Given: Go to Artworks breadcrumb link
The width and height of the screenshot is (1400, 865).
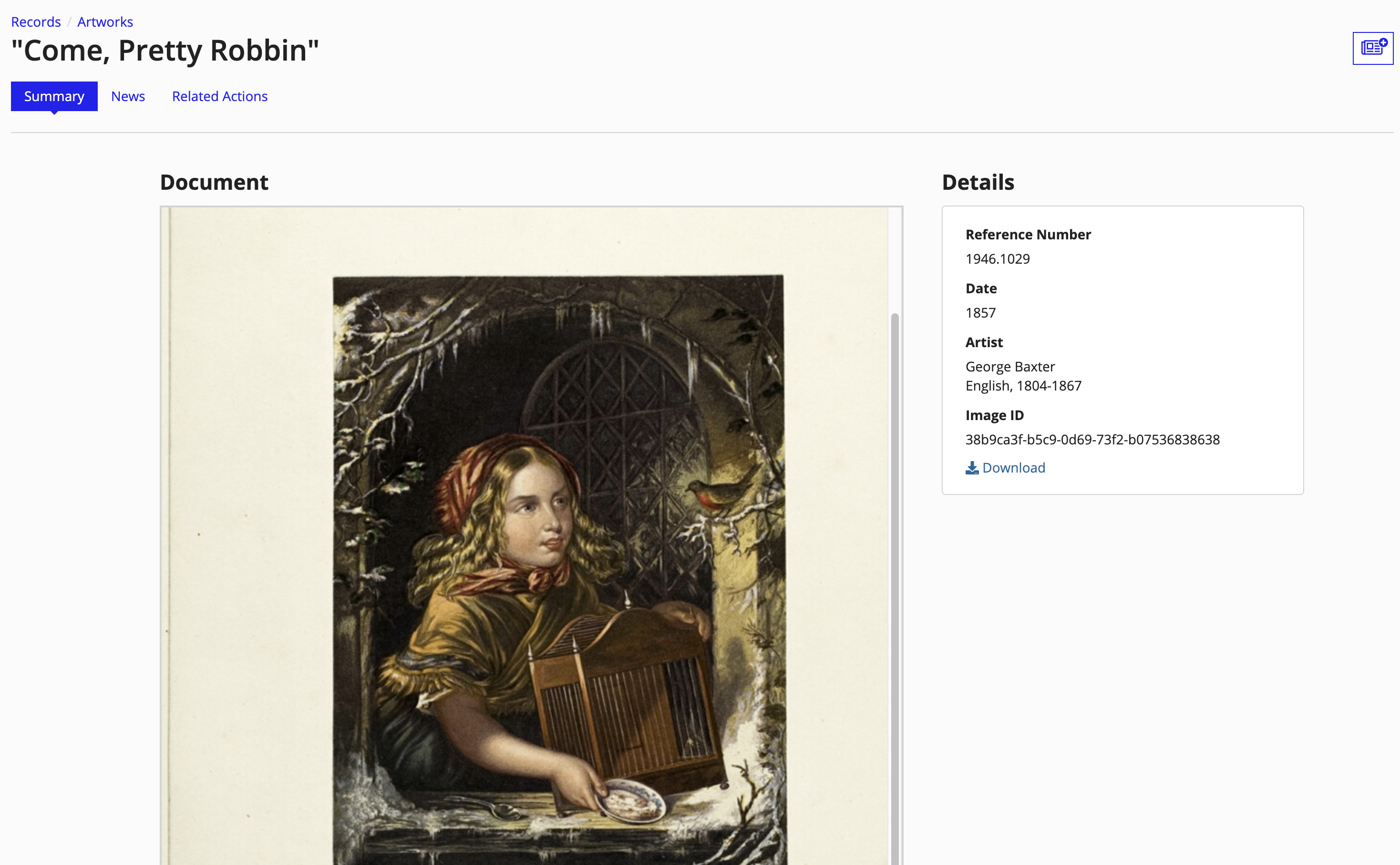Looking at the screenshot, I should pyautogui.click(x=105, y=22).
